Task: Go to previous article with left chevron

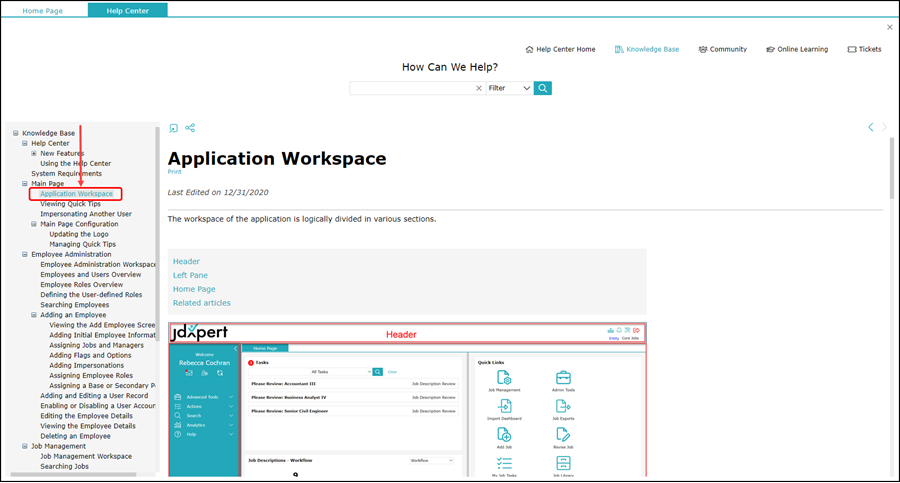Action: (870, 127)
